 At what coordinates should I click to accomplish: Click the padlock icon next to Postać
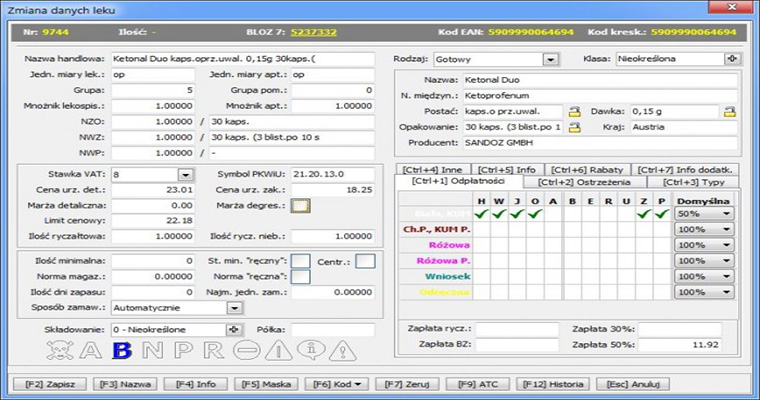pos(574,111)
